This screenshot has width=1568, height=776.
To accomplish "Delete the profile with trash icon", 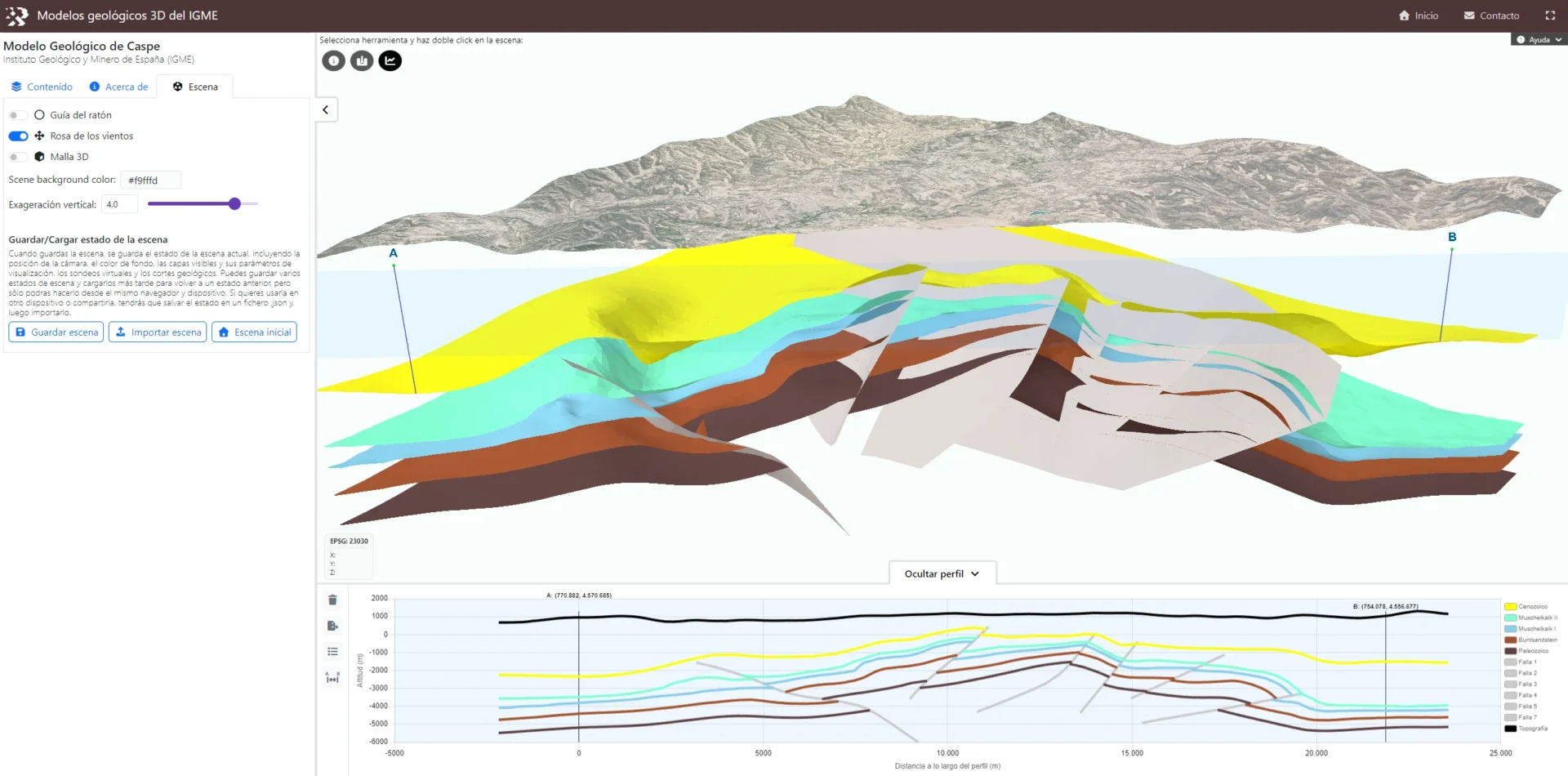I will (332, 600).
